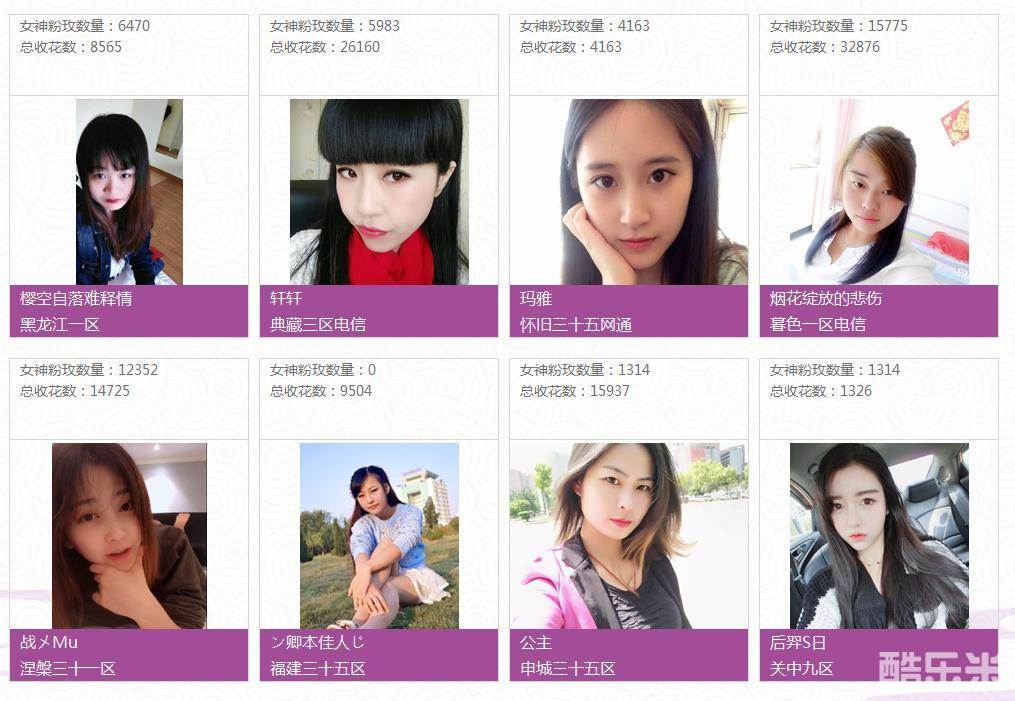
Task: Open the ン卿本佳人じ profile photo
Action: tap(379, 536)
